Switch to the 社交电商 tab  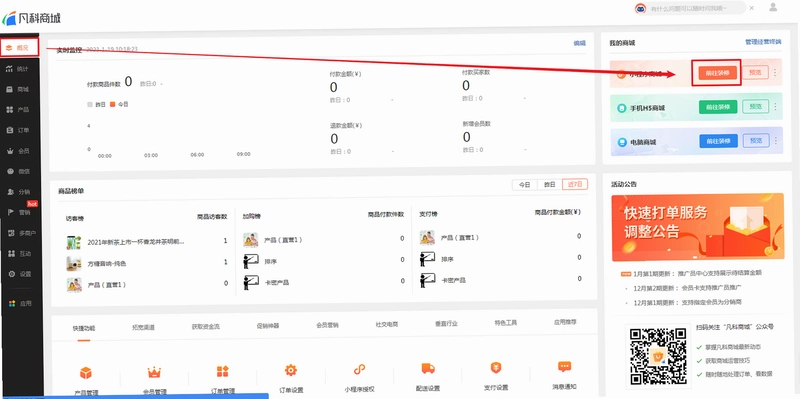click(387, 324)
